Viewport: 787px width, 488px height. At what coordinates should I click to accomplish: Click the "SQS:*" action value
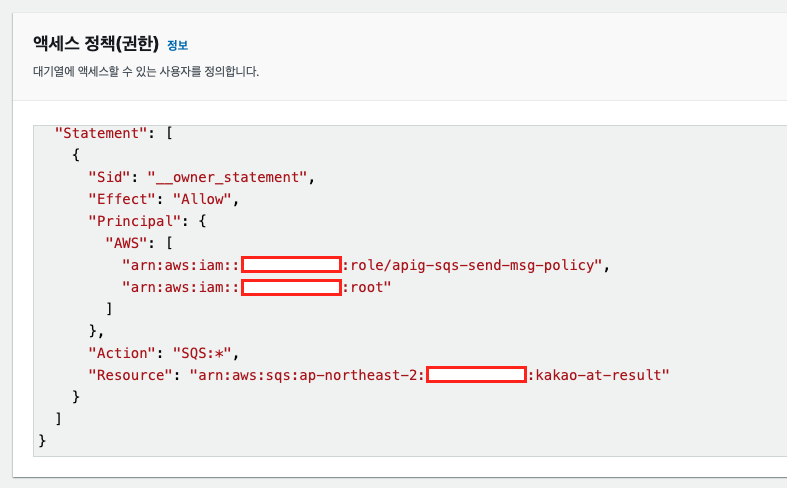click(x=205, y=353)
